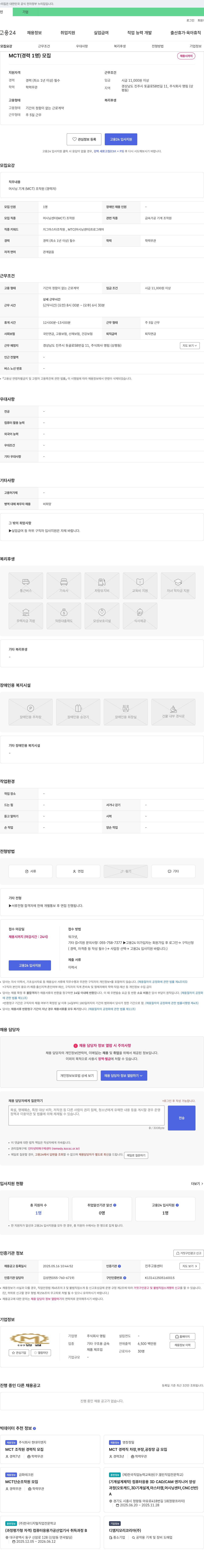Open the company logo image

(29, 1340)
